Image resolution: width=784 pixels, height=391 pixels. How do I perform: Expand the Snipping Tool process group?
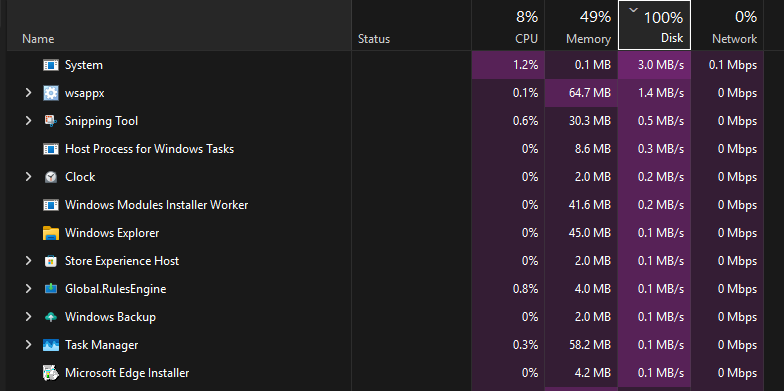(x=28, y=121)
